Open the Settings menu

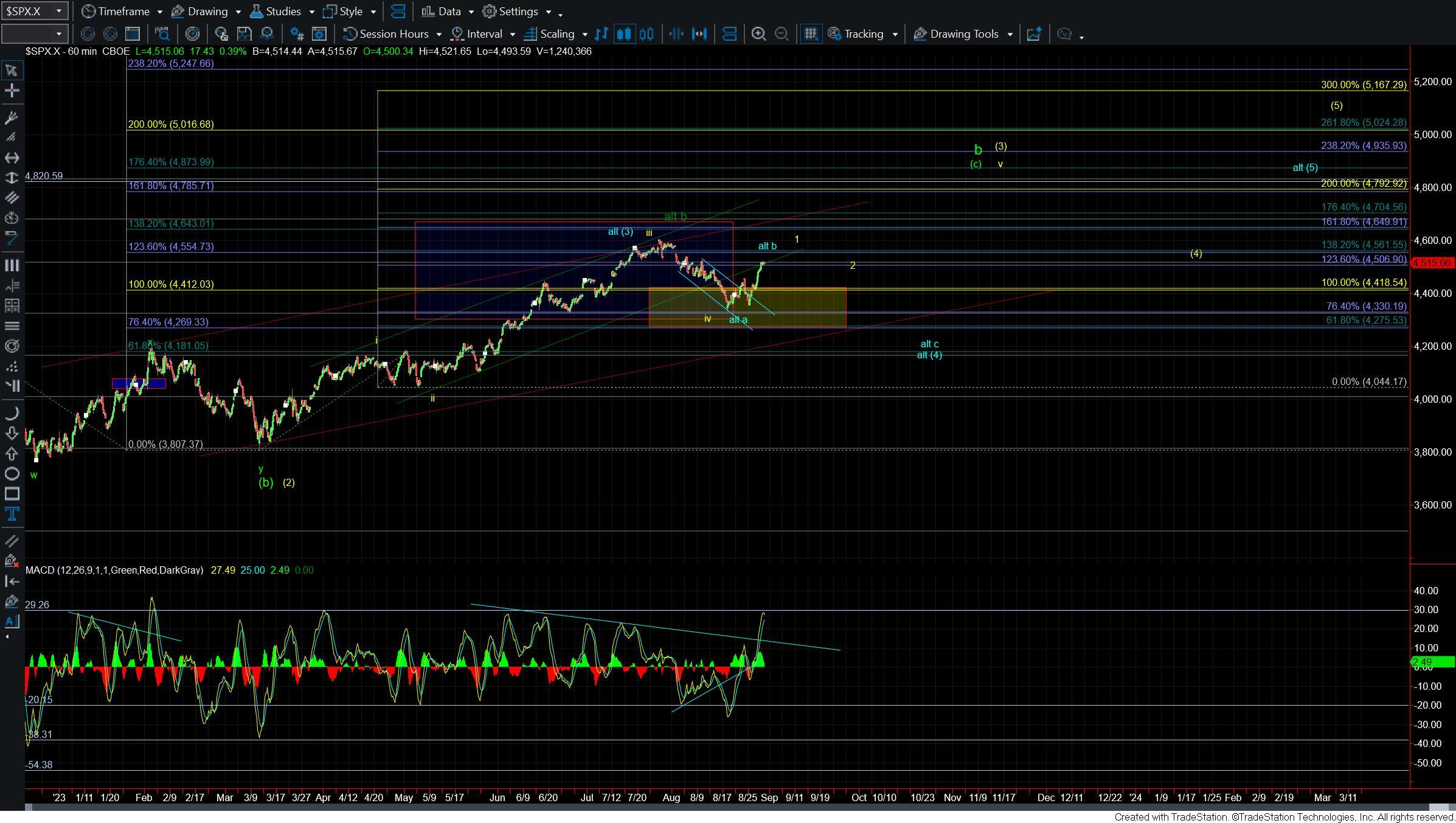tap(510, 12)
